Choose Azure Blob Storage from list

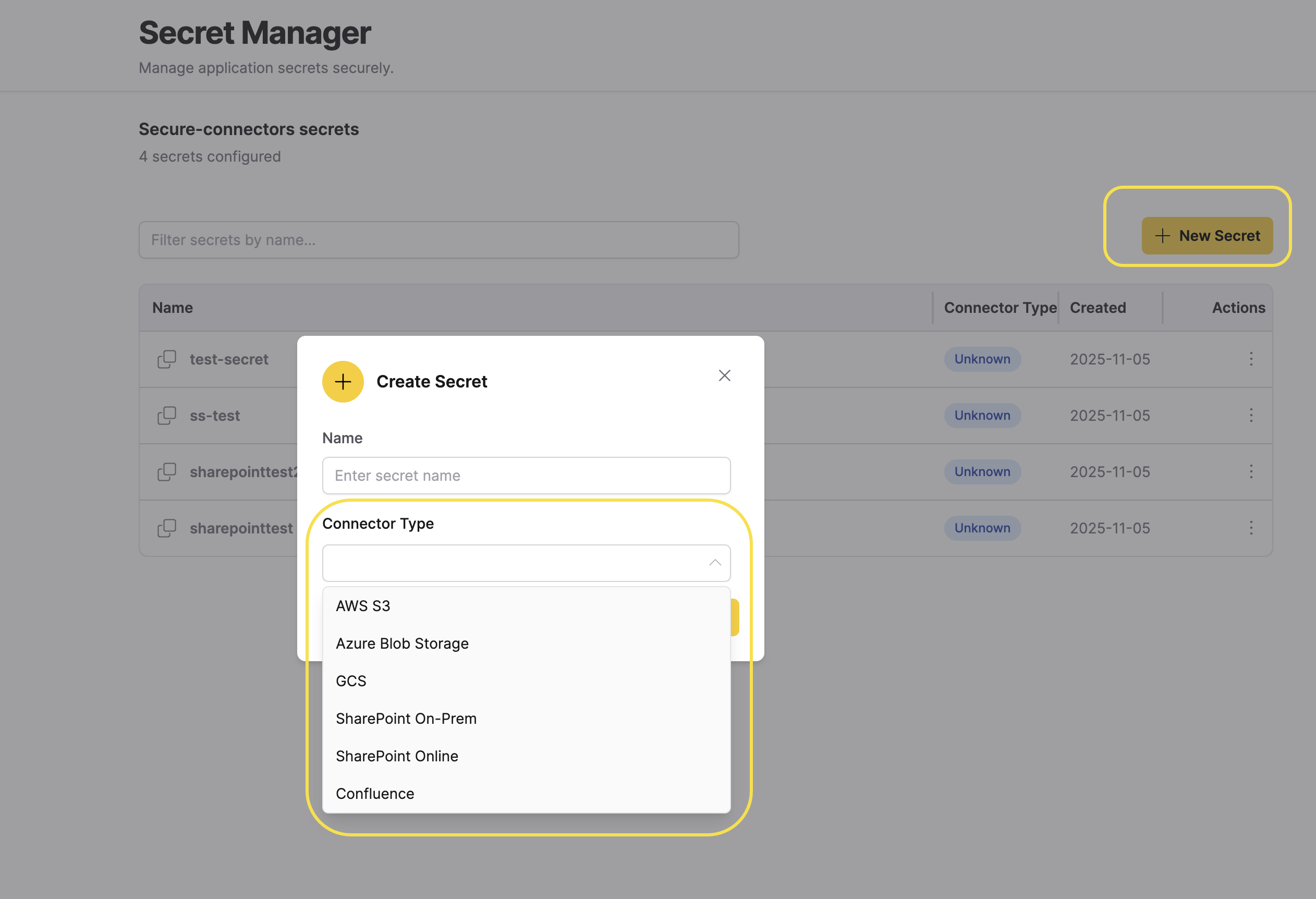(402, 643)
